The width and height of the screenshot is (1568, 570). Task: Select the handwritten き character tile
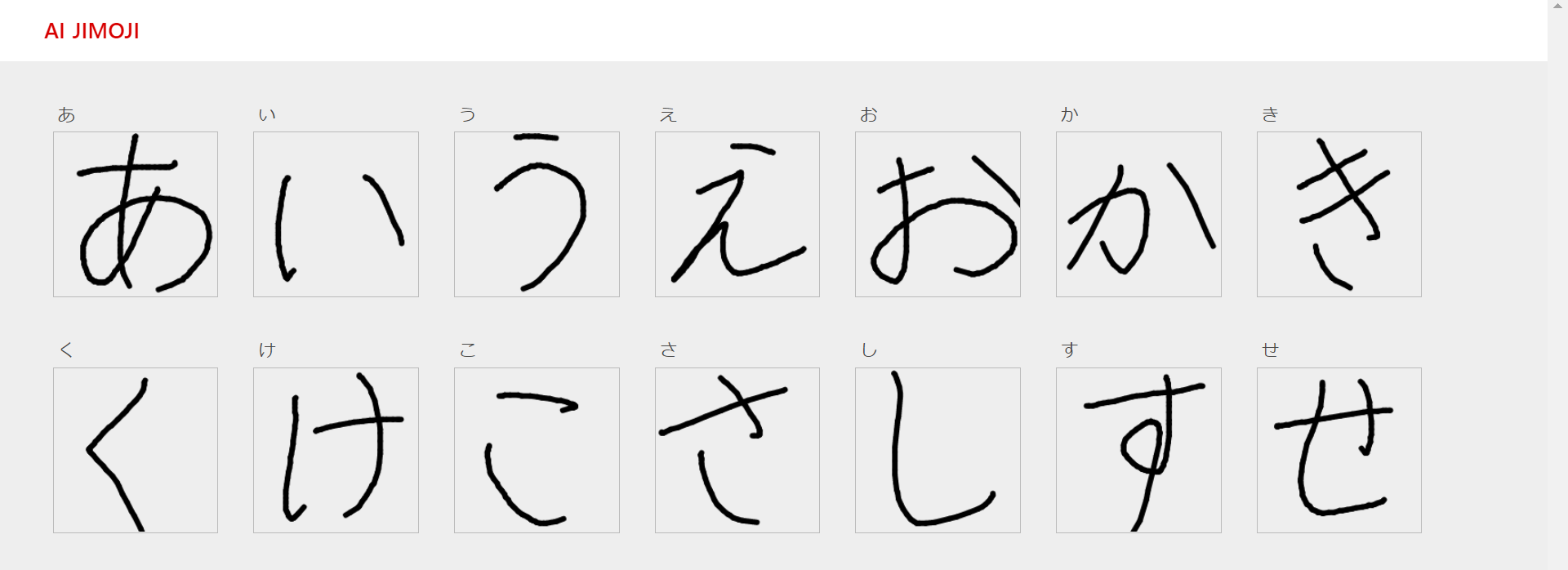[1339, 213]
